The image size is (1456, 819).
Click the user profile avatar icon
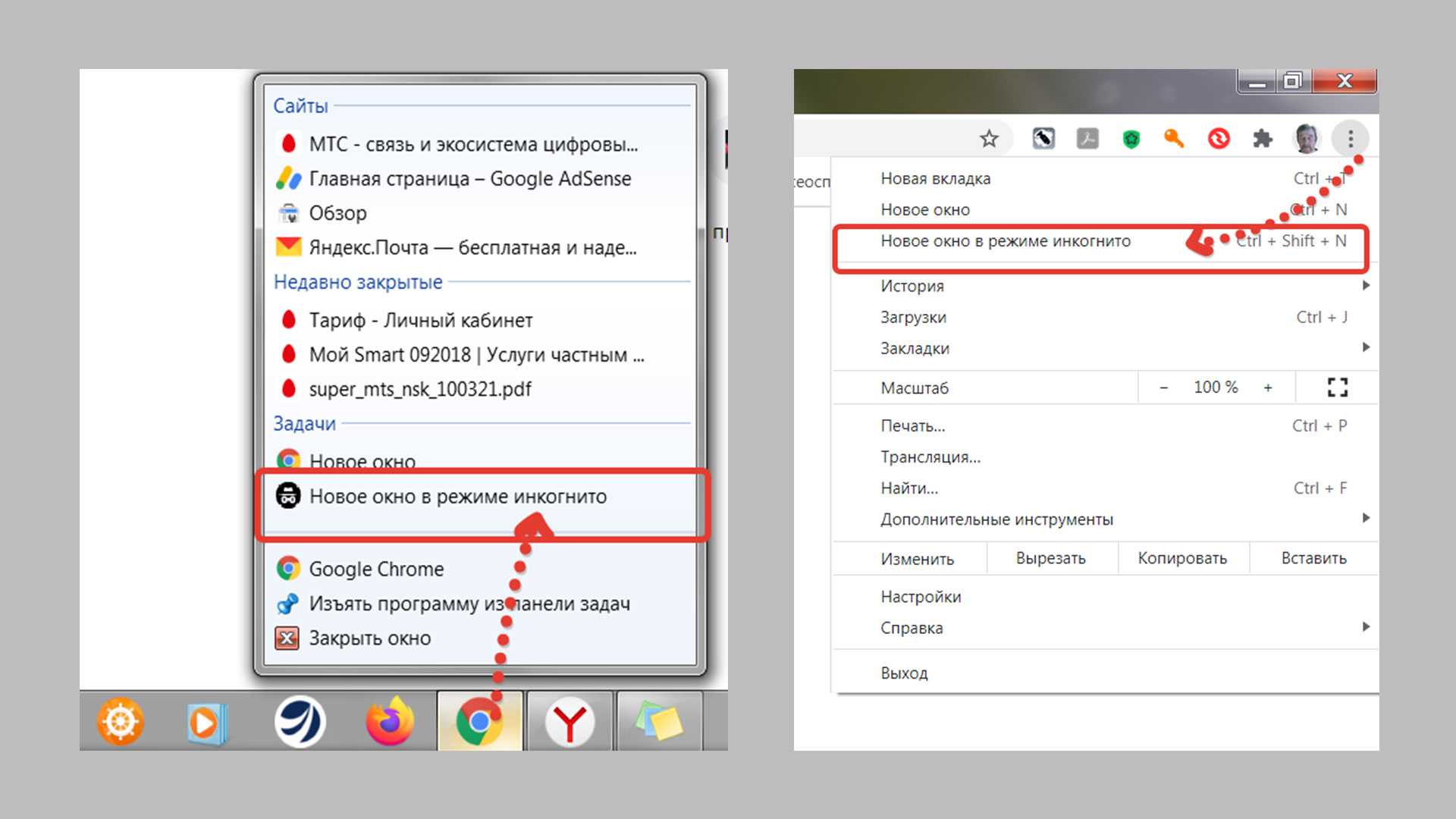coord(1307,139)
